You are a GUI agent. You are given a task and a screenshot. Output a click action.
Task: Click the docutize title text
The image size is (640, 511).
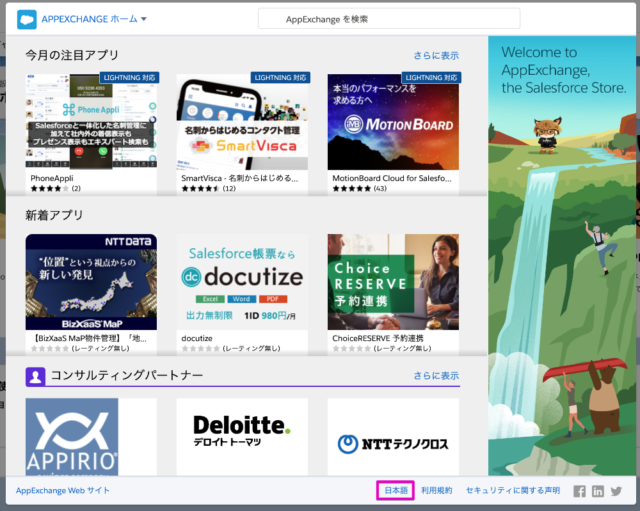pyautogui.click(x=197, y=338)
